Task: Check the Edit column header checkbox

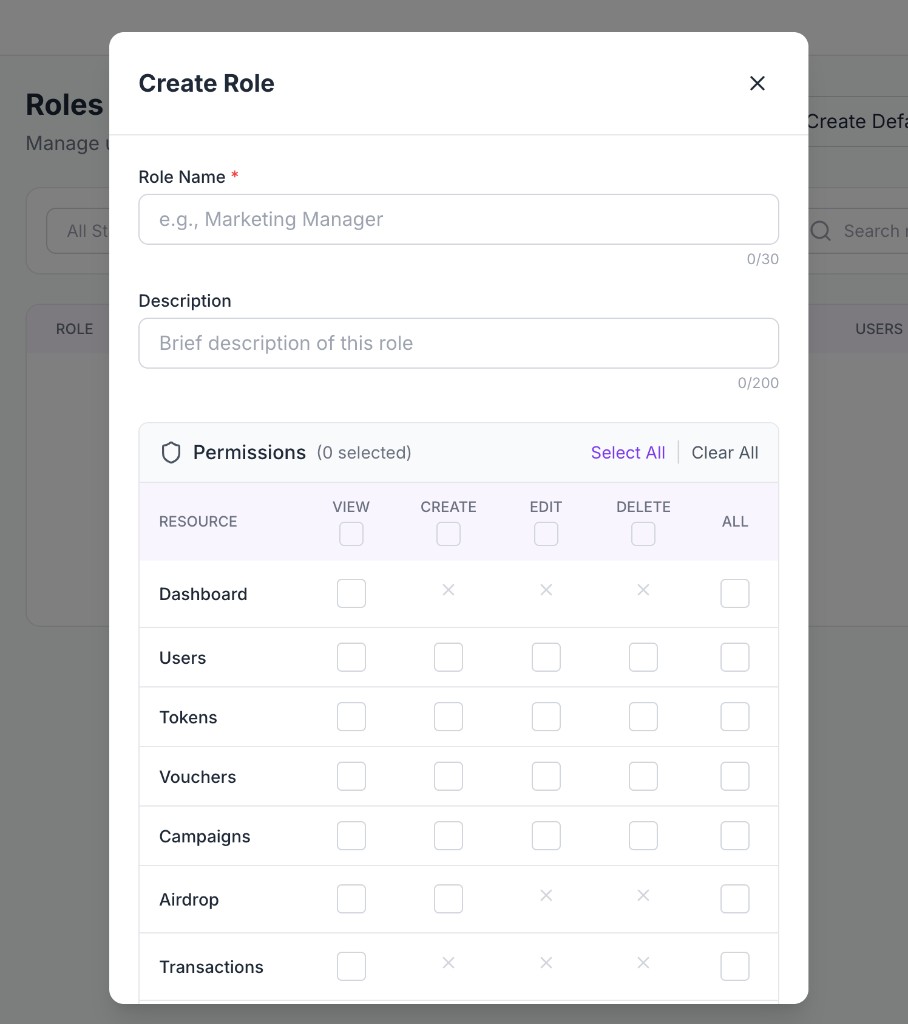Action: 546,534
